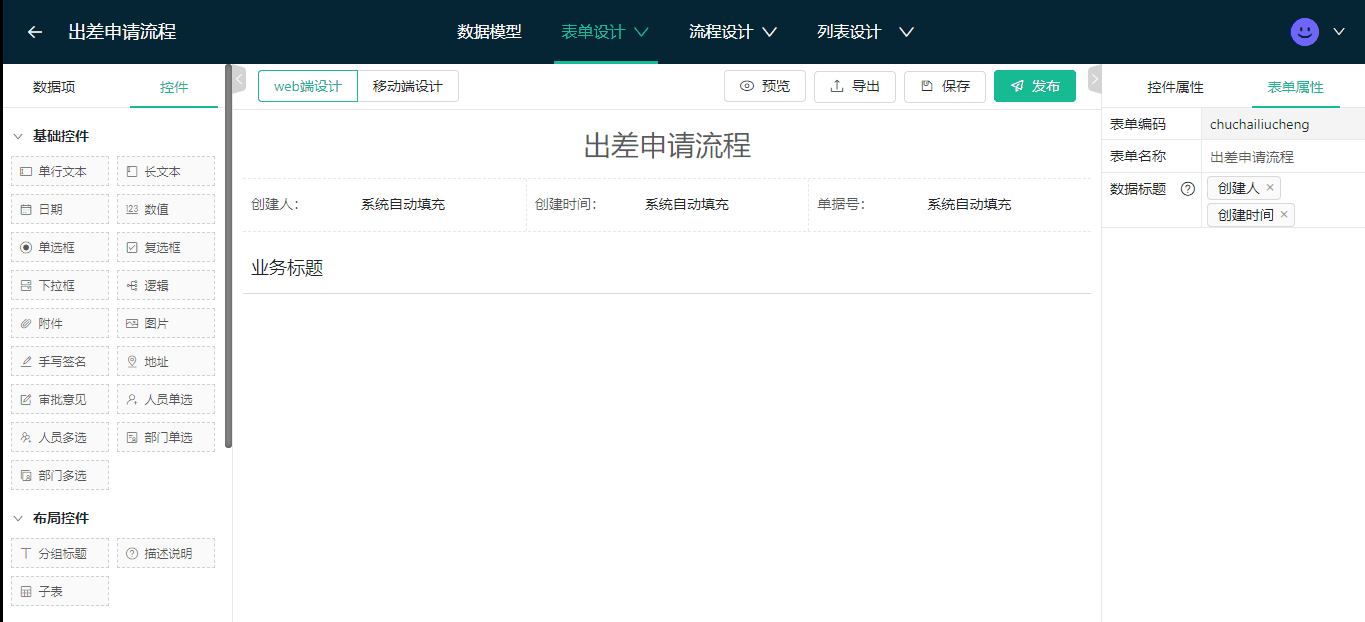
Task: Expand the user account dropdown arrow
Action: [x=1340, y=32]
